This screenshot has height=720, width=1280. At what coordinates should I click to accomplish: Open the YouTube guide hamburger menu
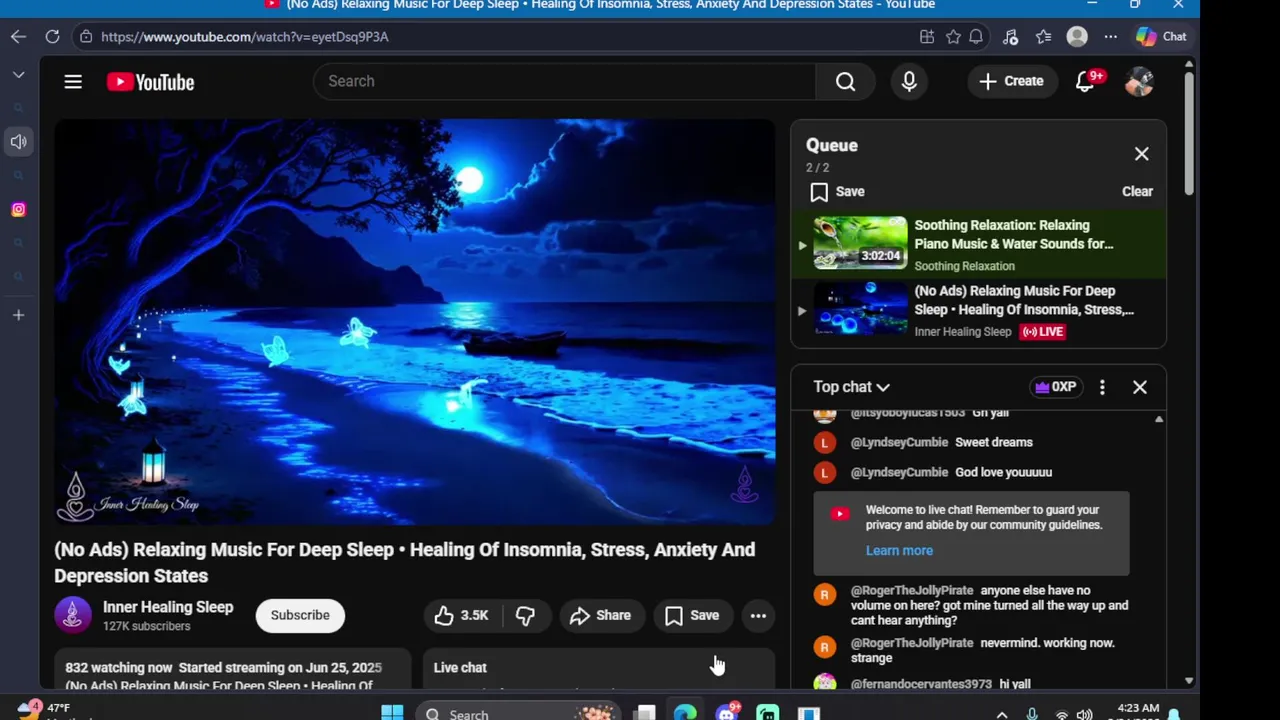click(73, 82)
